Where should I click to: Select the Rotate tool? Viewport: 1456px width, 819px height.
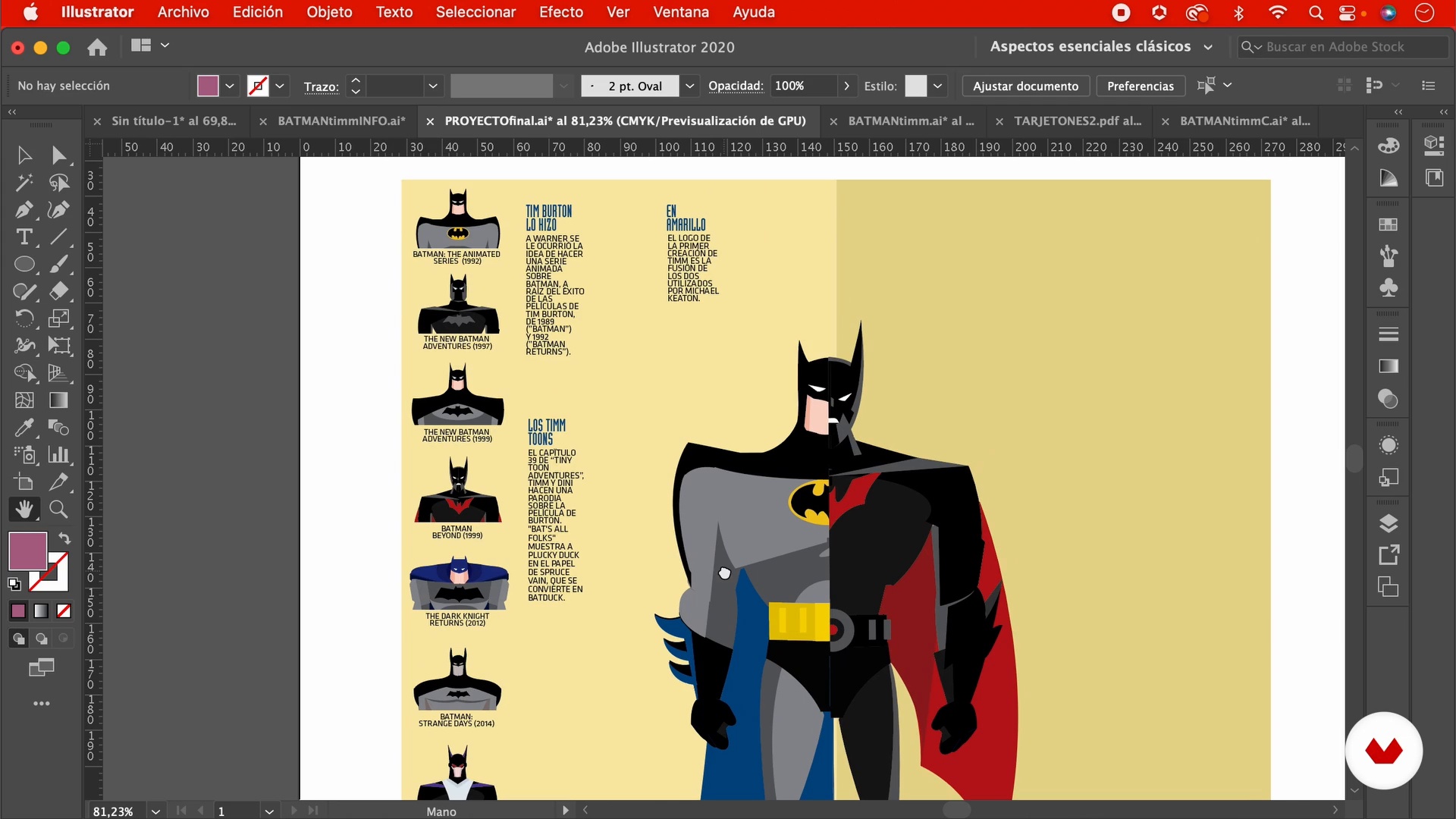24,318
